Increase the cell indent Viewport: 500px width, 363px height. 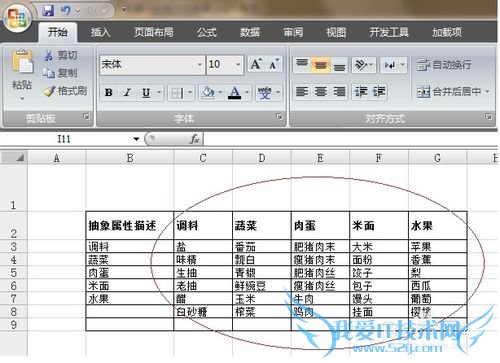[379, 91]
